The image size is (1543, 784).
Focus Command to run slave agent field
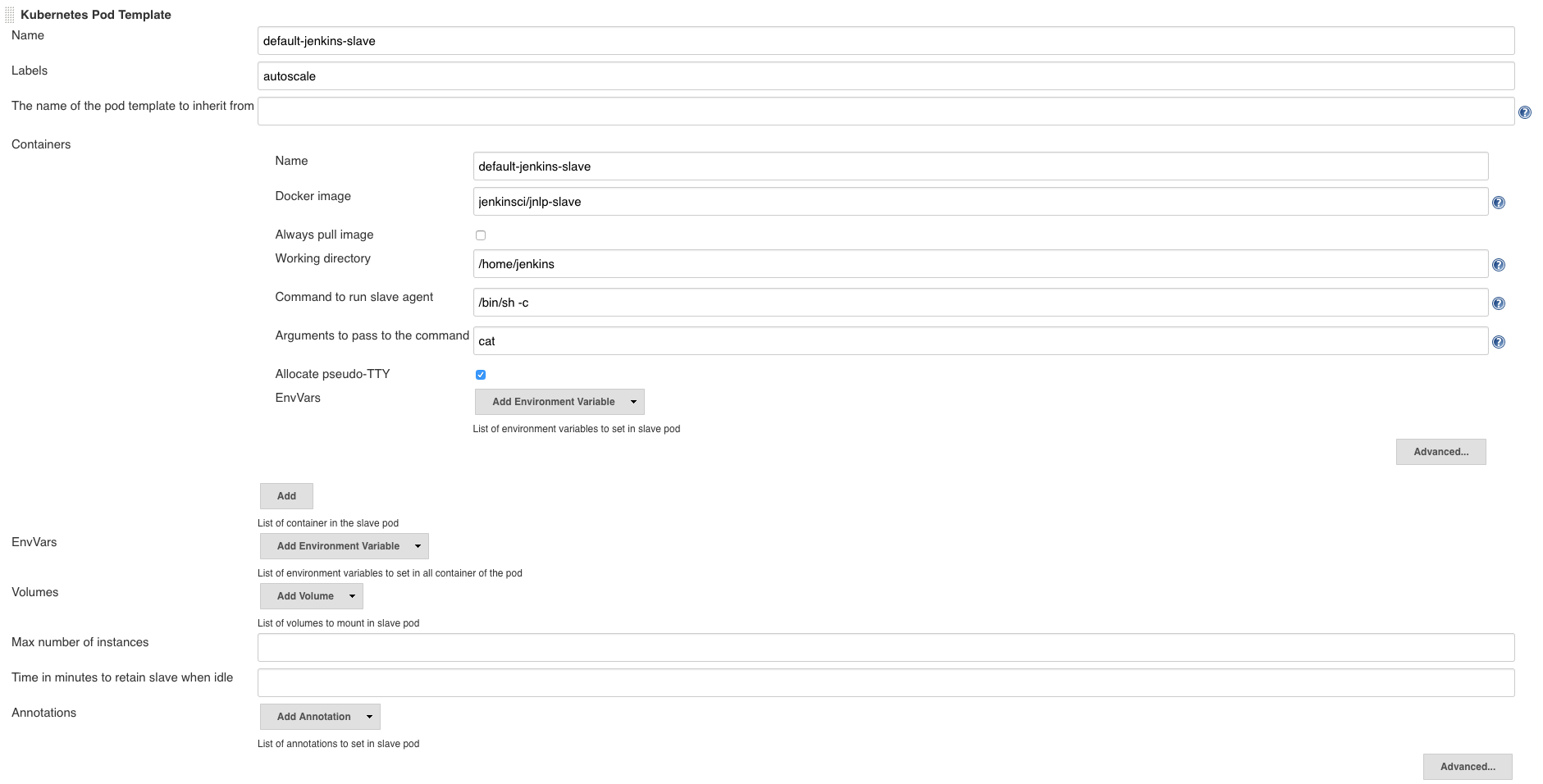click(980, 303)
